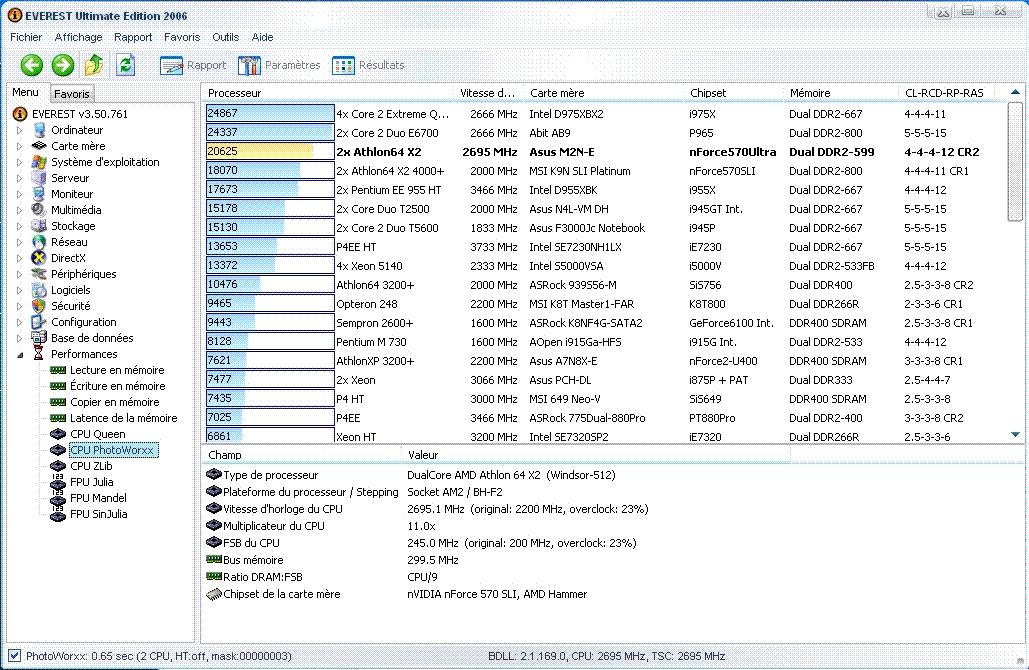This screenshot has width=1029, height=670.
Task: Open the CPU Queen benchmark
Action: tap(98, 434)
